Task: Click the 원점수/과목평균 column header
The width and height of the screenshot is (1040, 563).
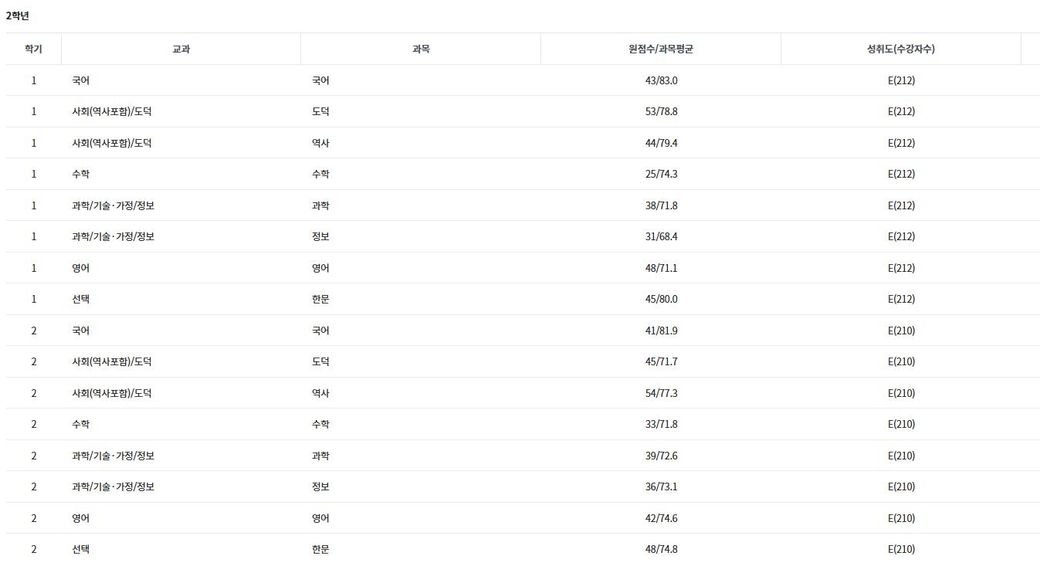Action: coord(661,49)
